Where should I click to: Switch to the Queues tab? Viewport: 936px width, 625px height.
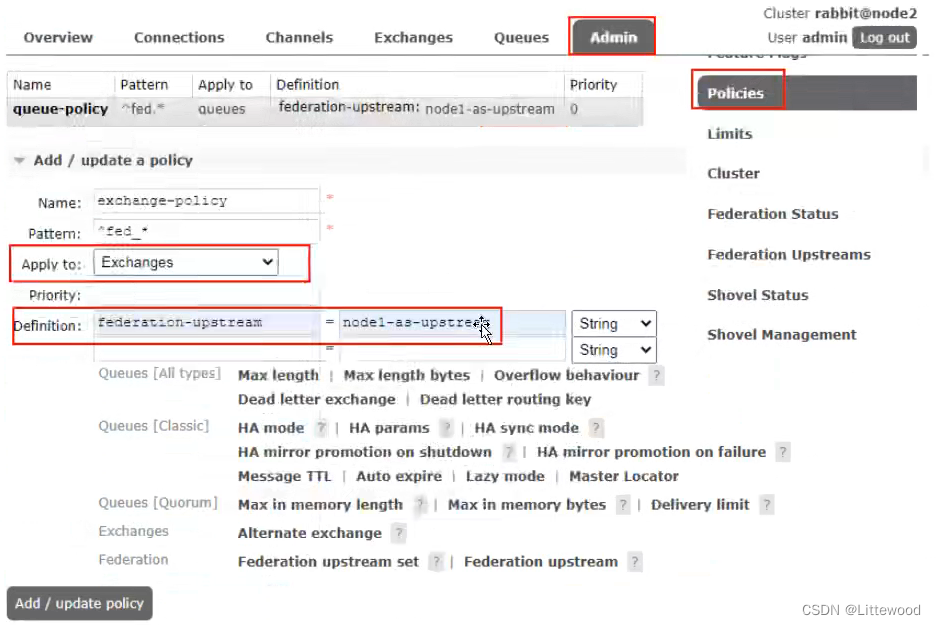521,38
